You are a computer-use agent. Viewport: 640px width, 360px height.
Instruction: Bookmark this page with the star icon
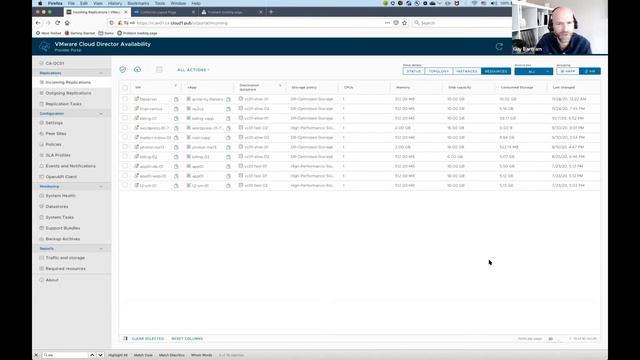[404, 23]
